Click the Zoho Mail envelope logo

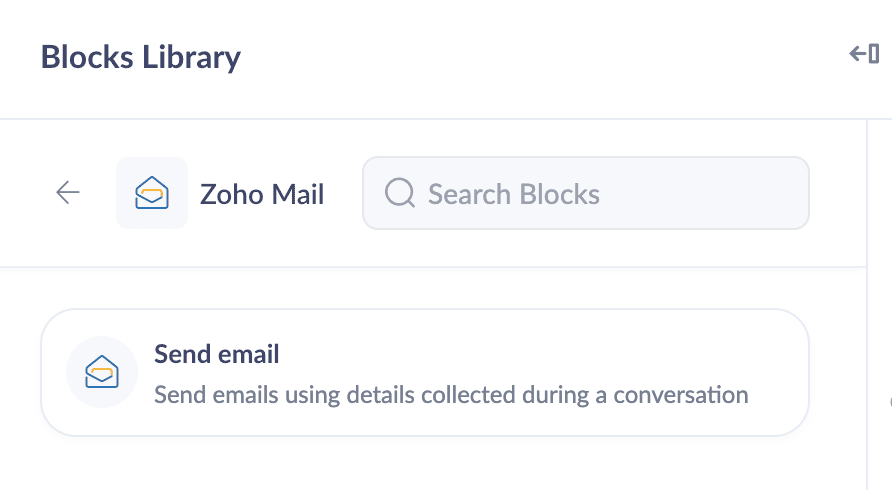pyautogui.click(x=152, y=193)
